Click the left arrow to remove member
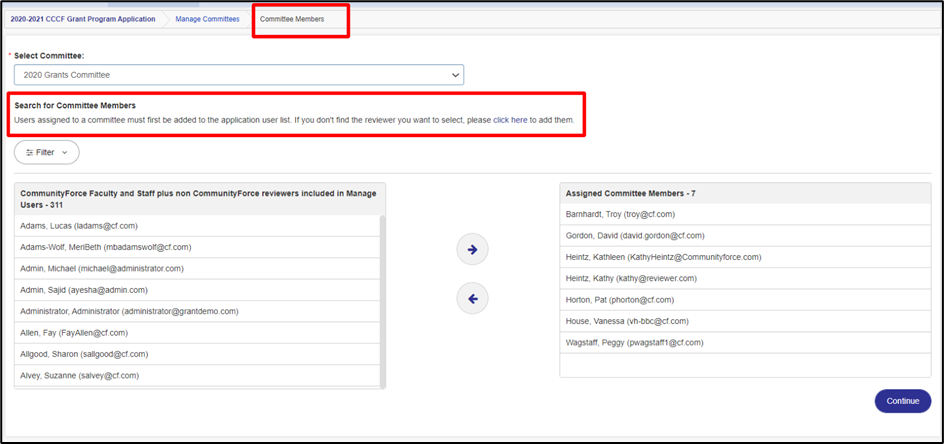This screenshot has height=444, width=944. (473, 298)
